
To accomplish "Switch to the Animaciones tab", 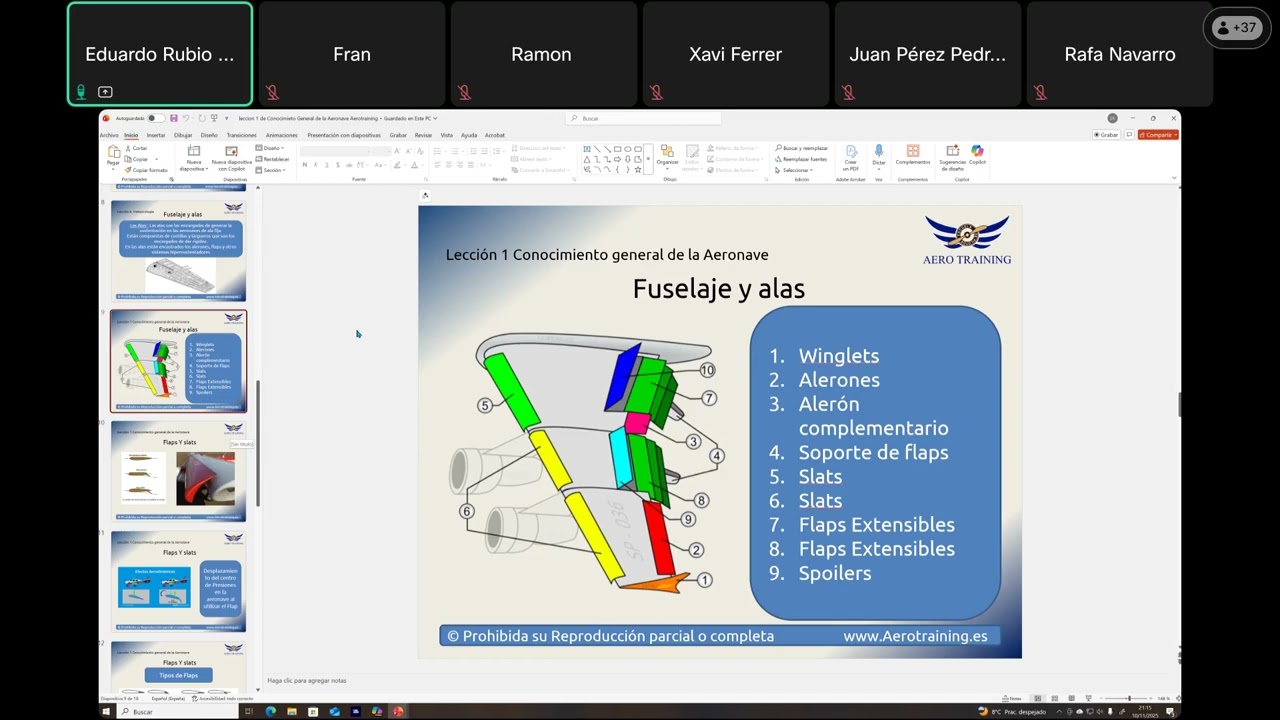I will coord(282,135).
